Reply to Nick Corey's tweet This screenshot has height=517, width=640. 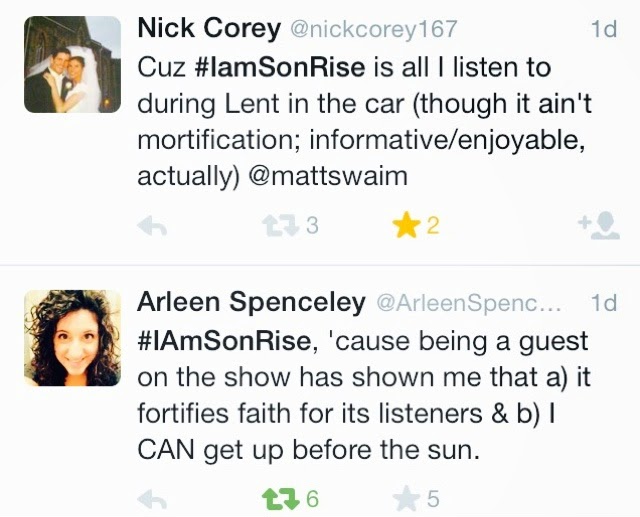point(152,226)
